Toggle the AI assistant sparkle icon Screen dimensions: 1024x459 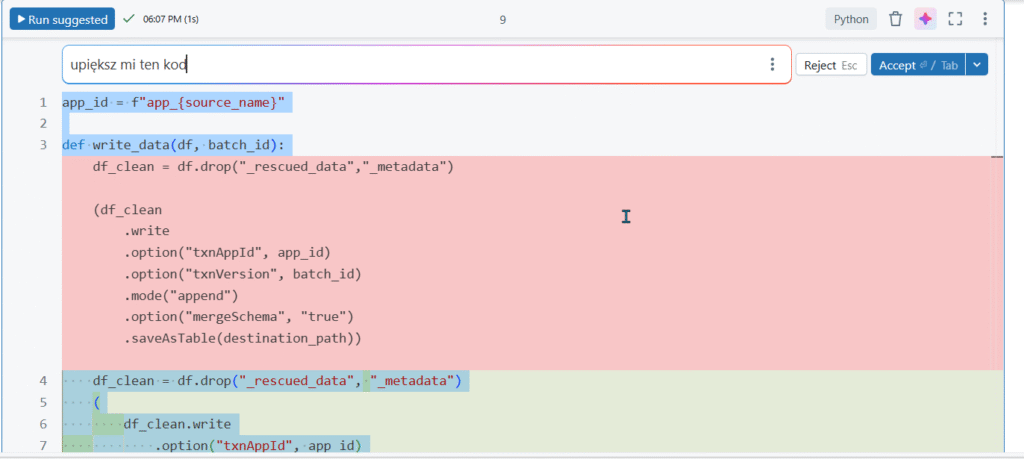pos(925,19)
